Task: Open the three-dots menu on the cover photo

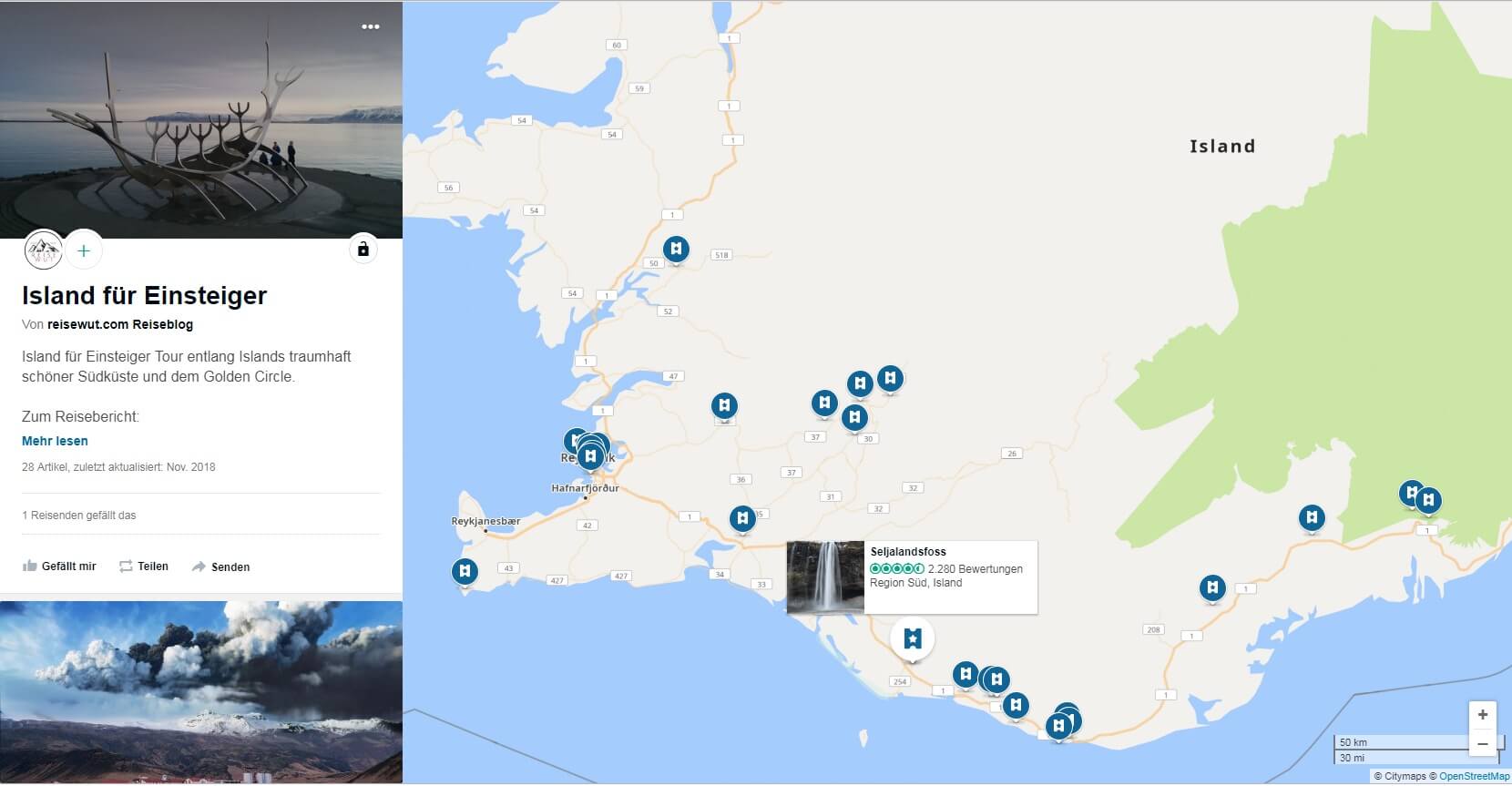Action: (370, 26)
